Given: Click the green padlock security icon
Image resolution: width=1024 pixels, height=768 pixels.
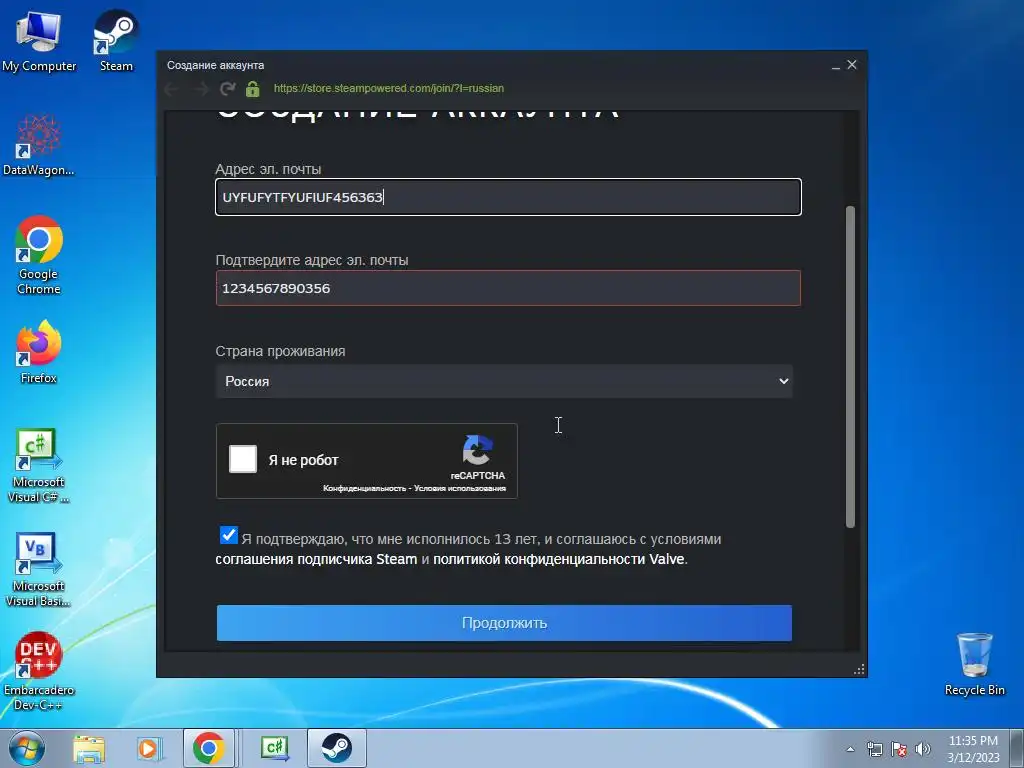Looking at the screenshot, I should pos(253,89).
